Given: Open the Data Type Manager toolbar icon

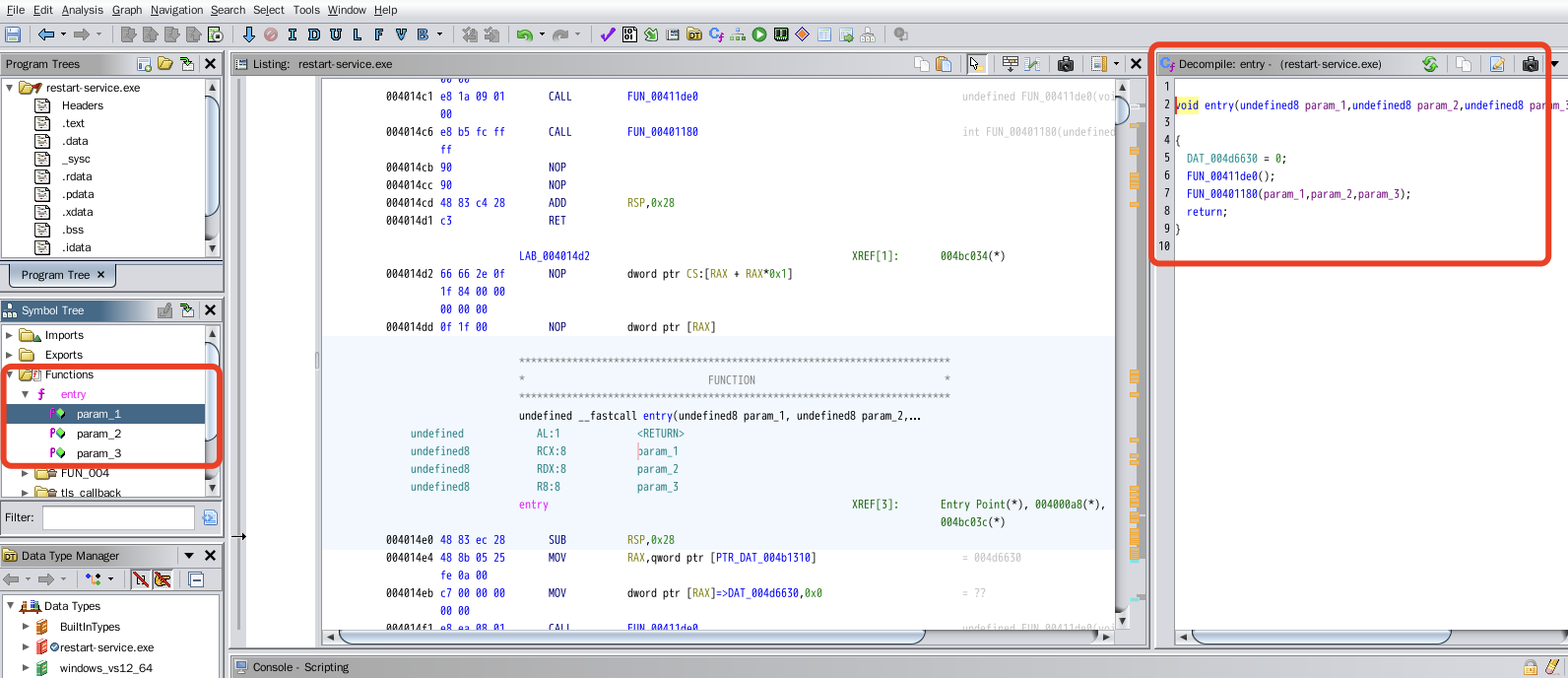Looking at the screenshot, I should click(x=694, y=34).
